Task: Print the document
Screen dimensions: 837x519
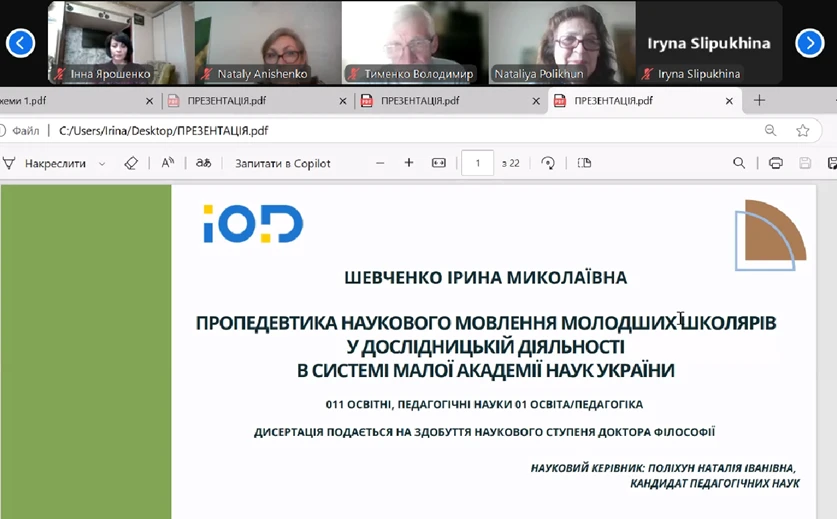Action: coord(776,163)
